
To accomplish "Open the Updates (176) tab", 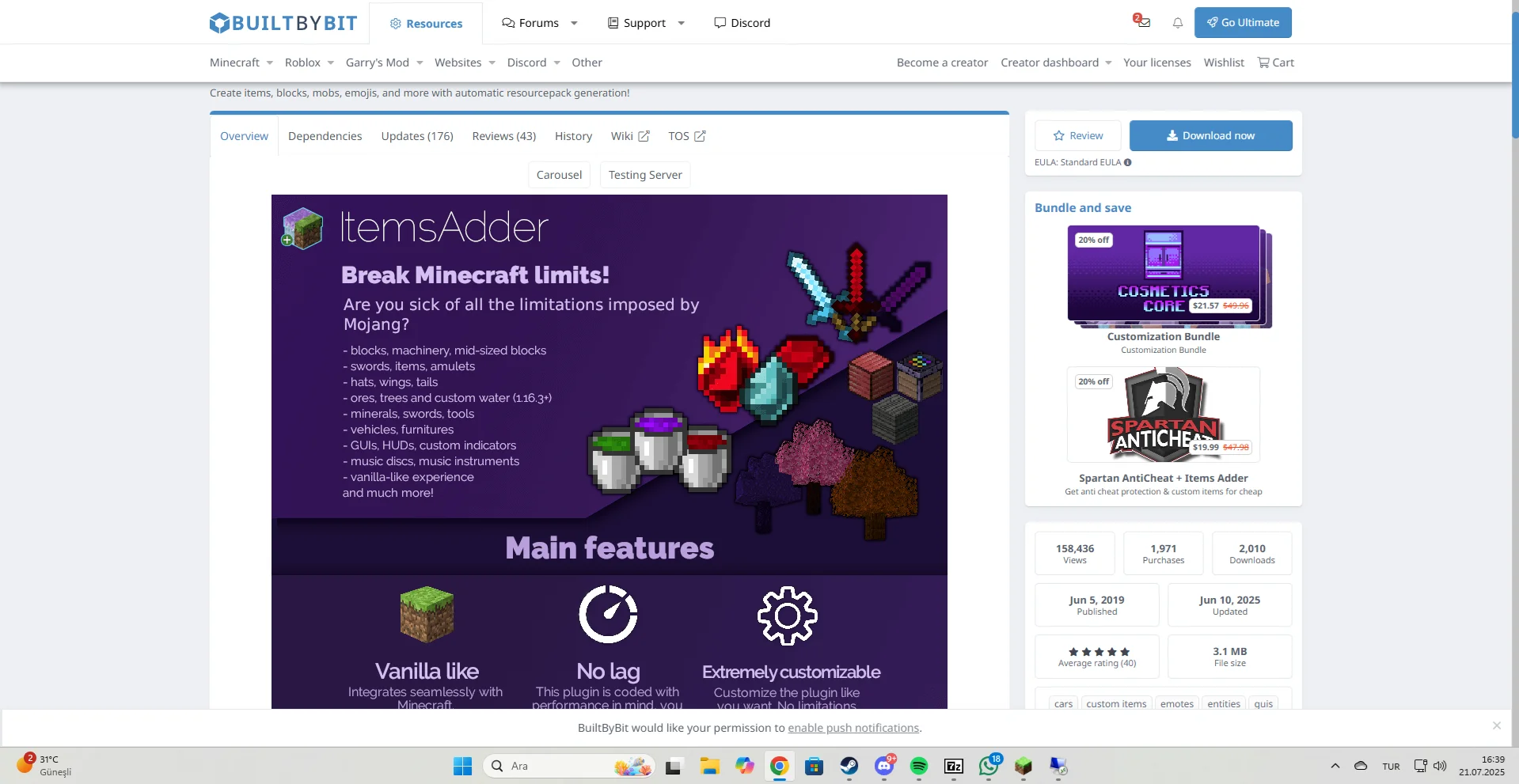I will pyautogui.click(x=417, y=136).
